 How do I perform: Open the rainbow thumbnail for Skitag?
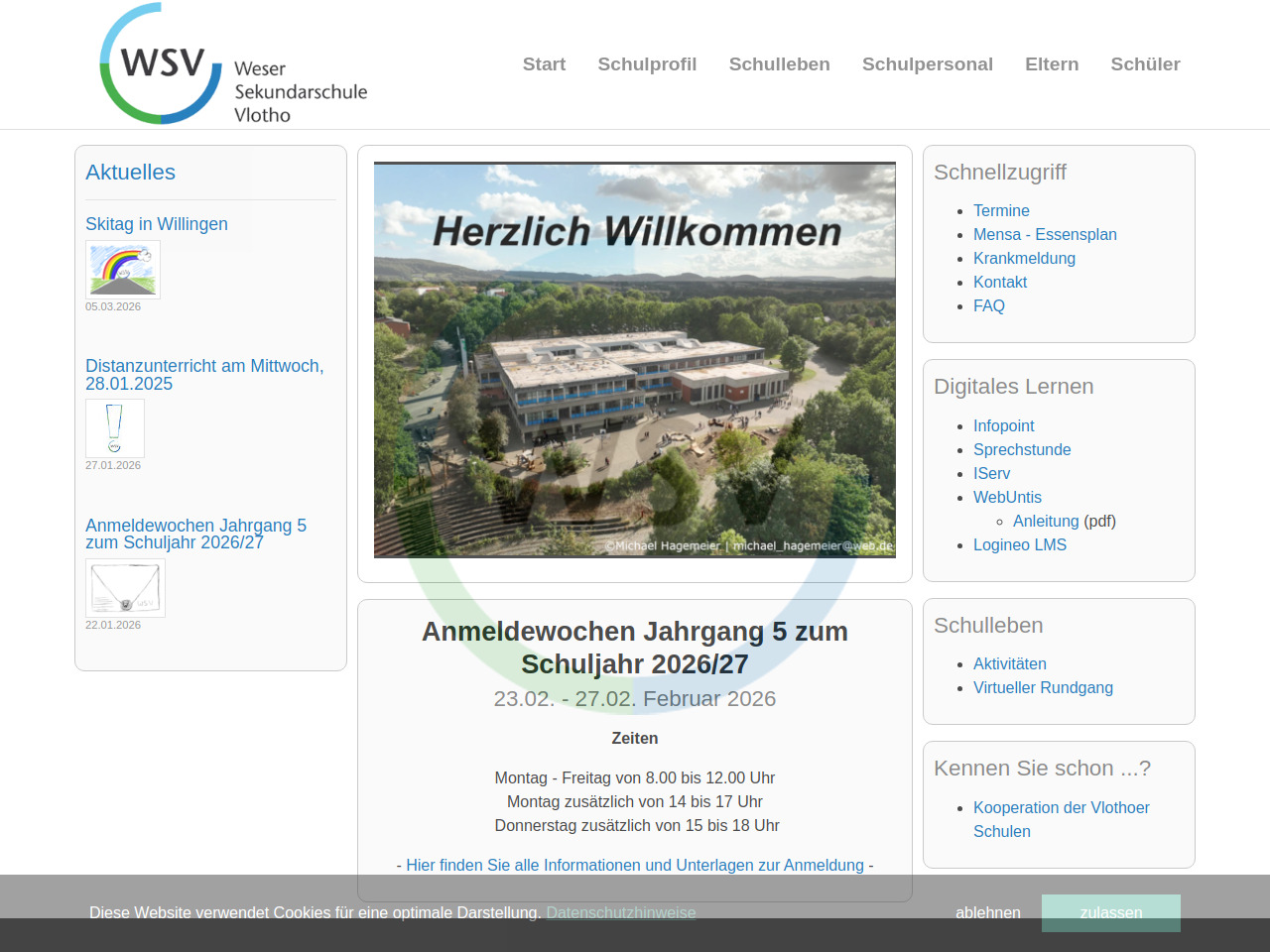click(123, 270)
